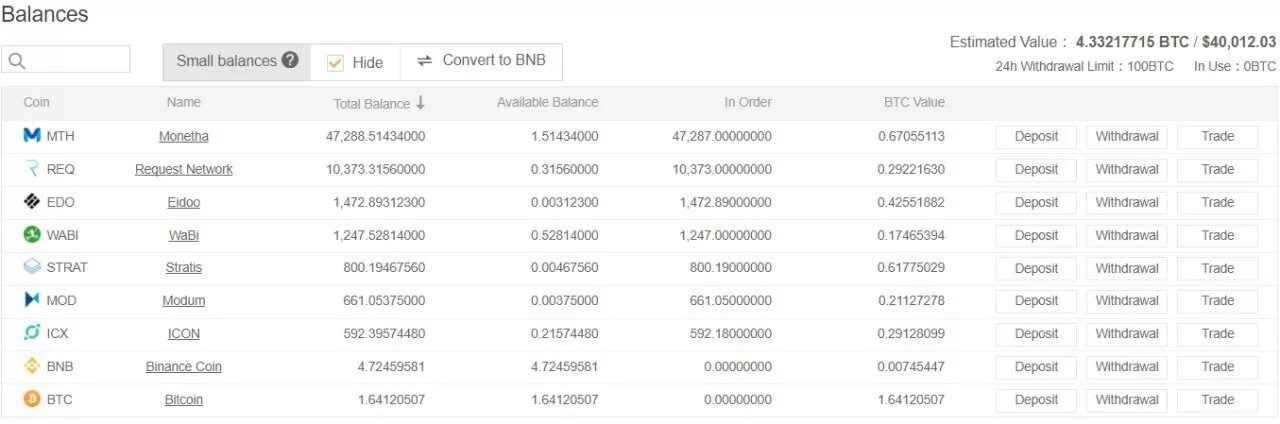The height and width of the screenshot is (424, 1280).
Task: Select the 0.67055113 BTC value cell
Action: (x=909, y=136)
